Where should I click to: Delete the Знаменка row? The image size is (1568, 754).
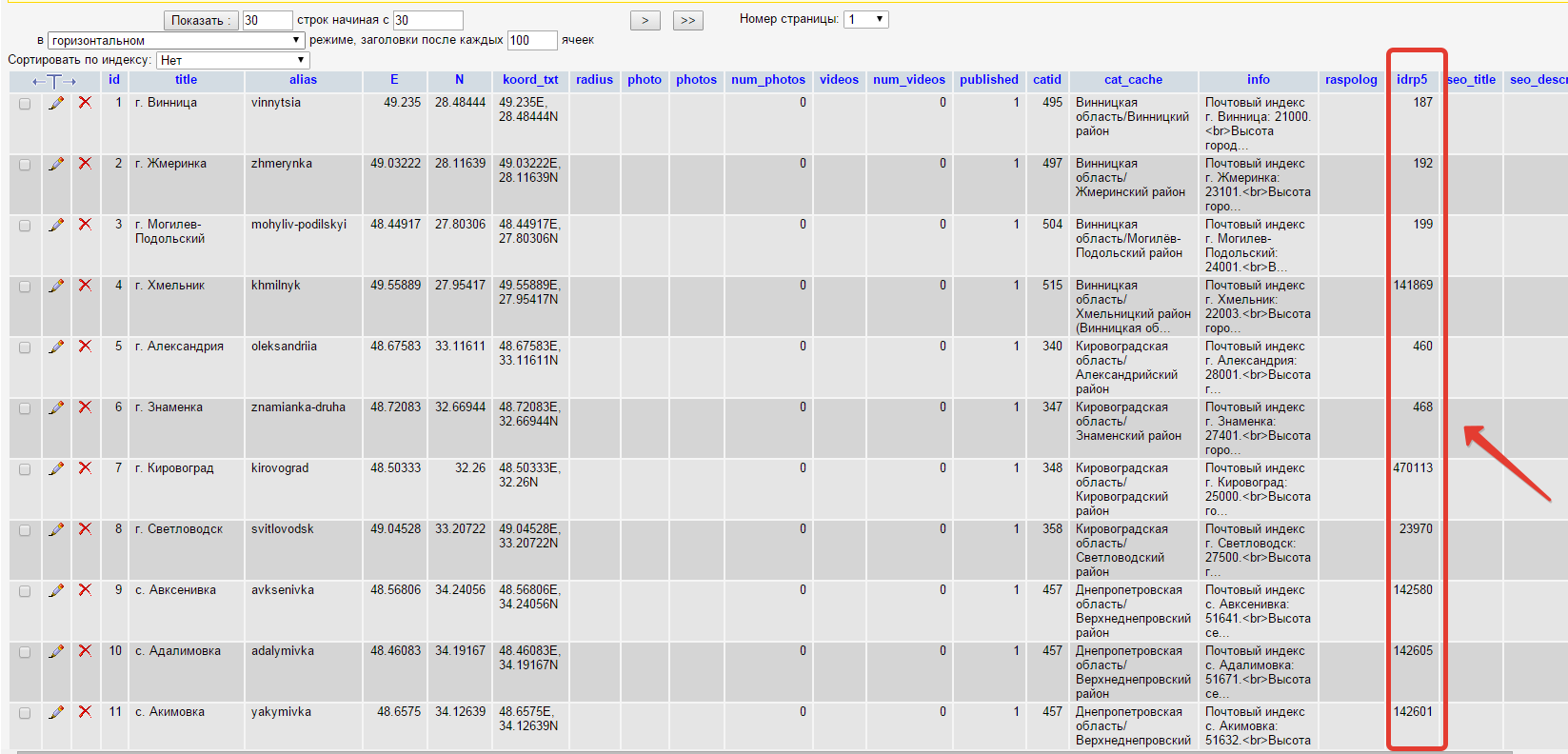[x=85, y=407]
